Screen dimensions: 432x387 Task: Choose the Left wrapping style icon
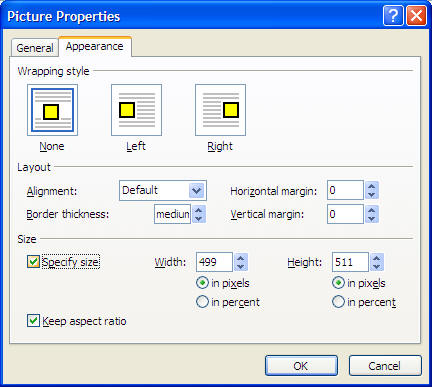tap(136, 110)
